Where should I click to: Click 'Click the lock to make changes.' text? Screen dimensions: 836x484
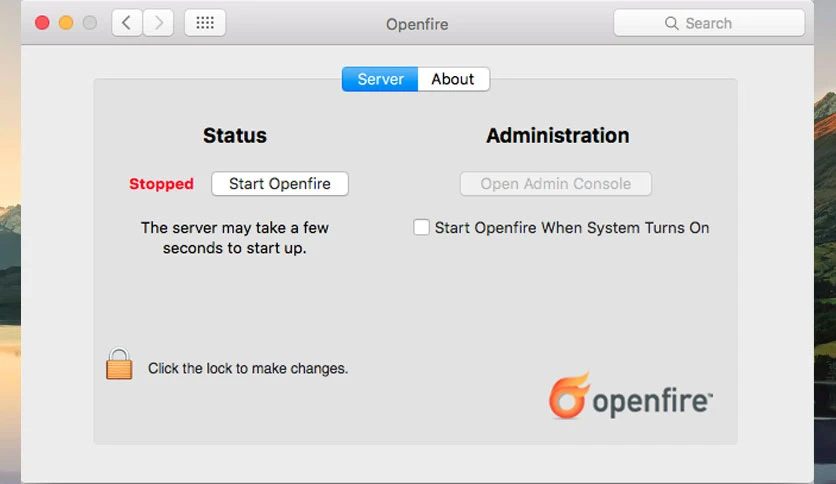[248, 368]
